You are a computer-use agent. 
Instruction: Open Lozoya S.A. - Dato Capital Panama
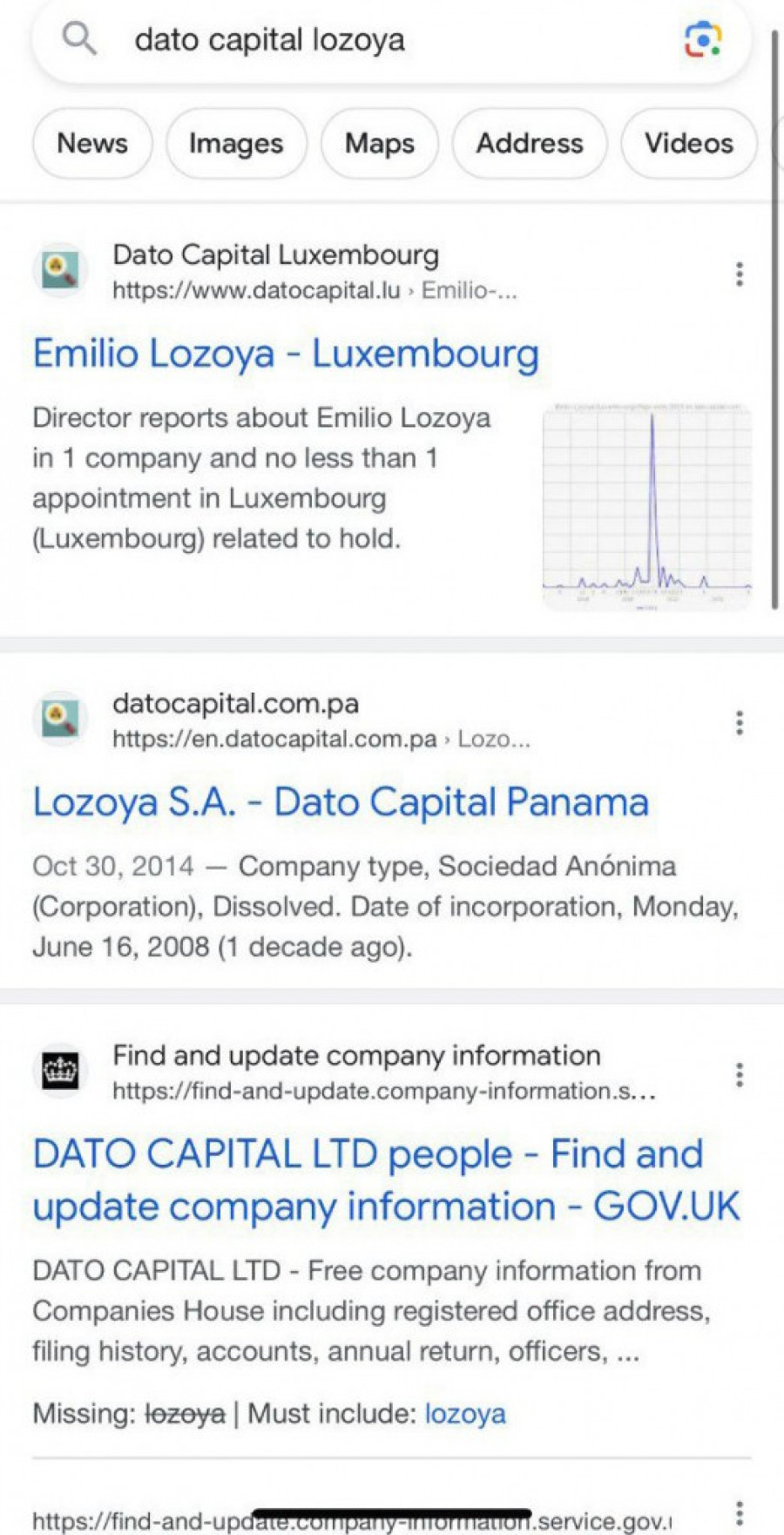point(341,802)
